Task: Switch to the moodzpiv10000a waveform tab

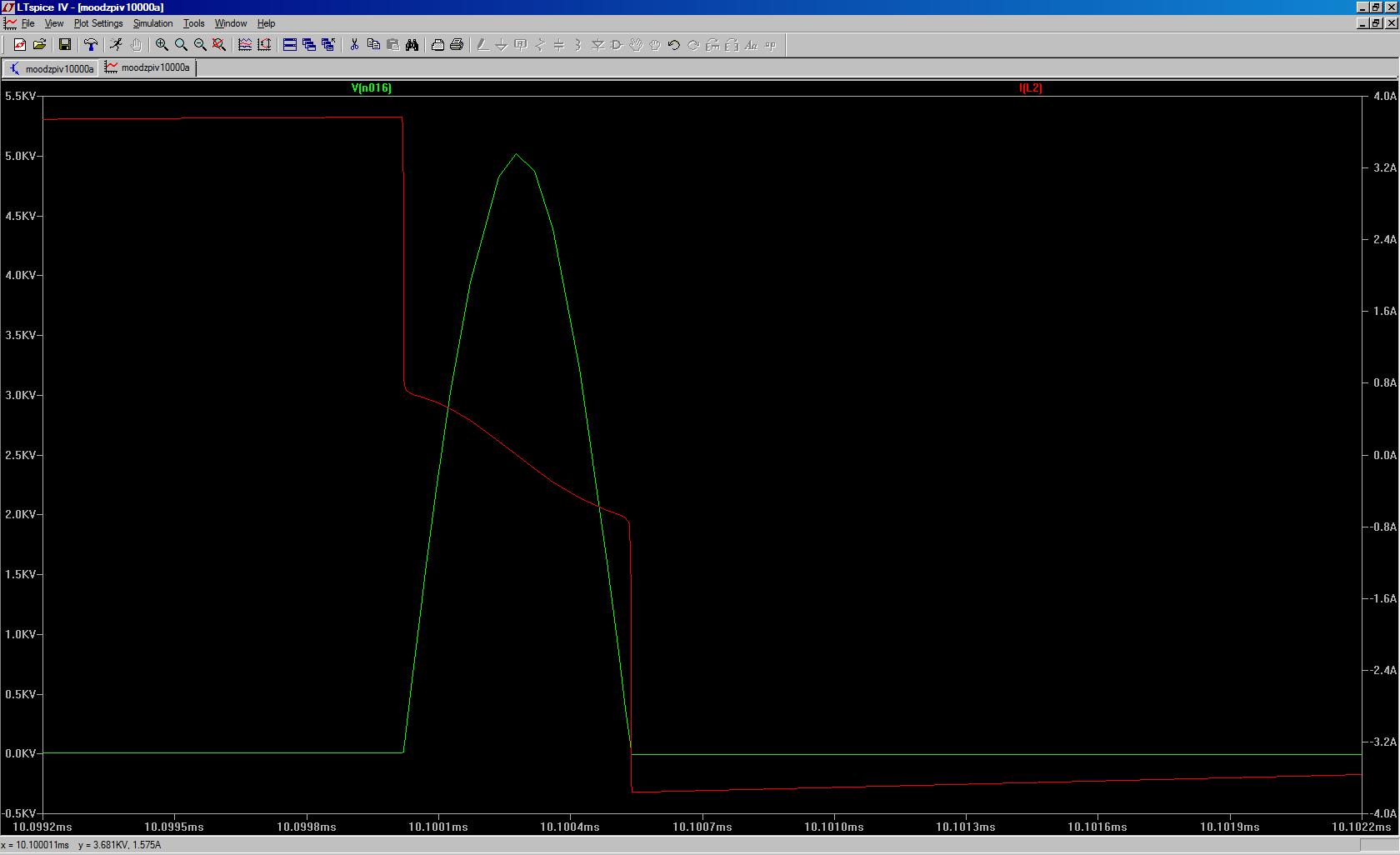Action: [147, 67]
